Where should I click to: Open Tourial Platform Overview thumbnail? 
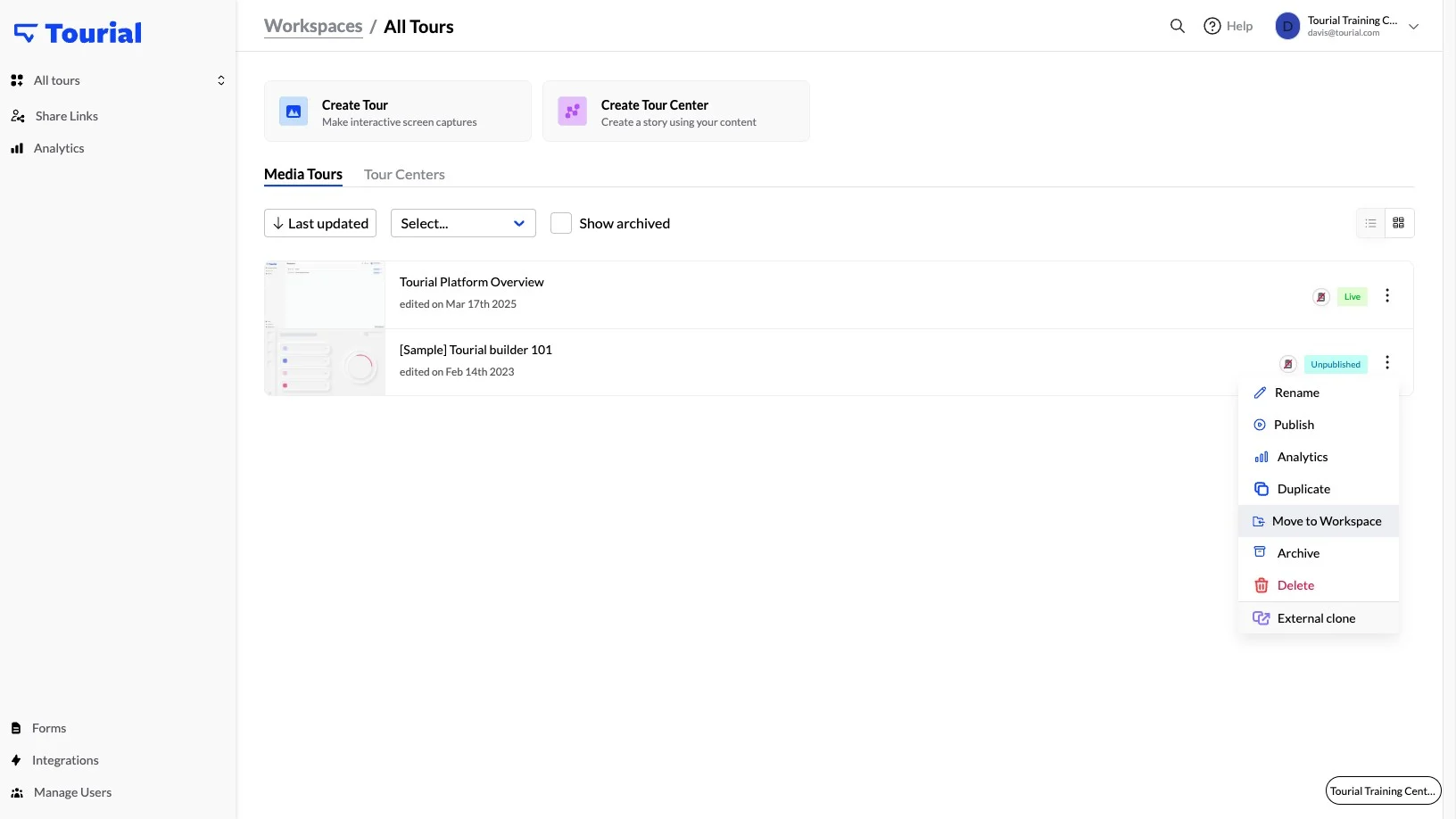325,295
